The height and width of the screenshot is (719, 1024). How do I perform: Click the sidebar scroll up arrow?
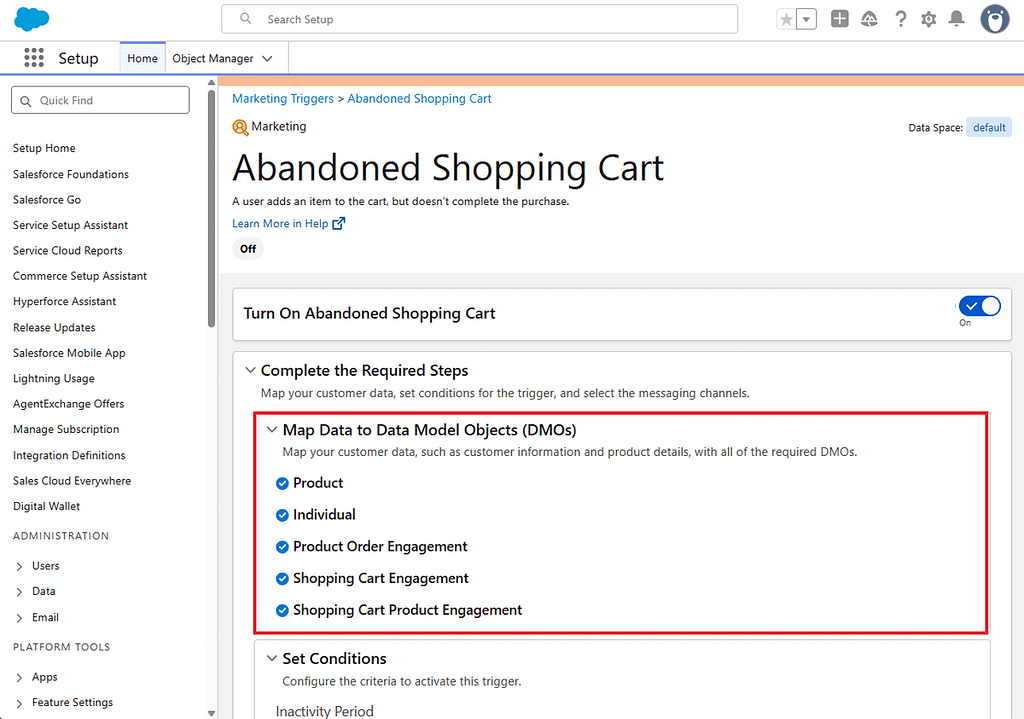point(211,82)
